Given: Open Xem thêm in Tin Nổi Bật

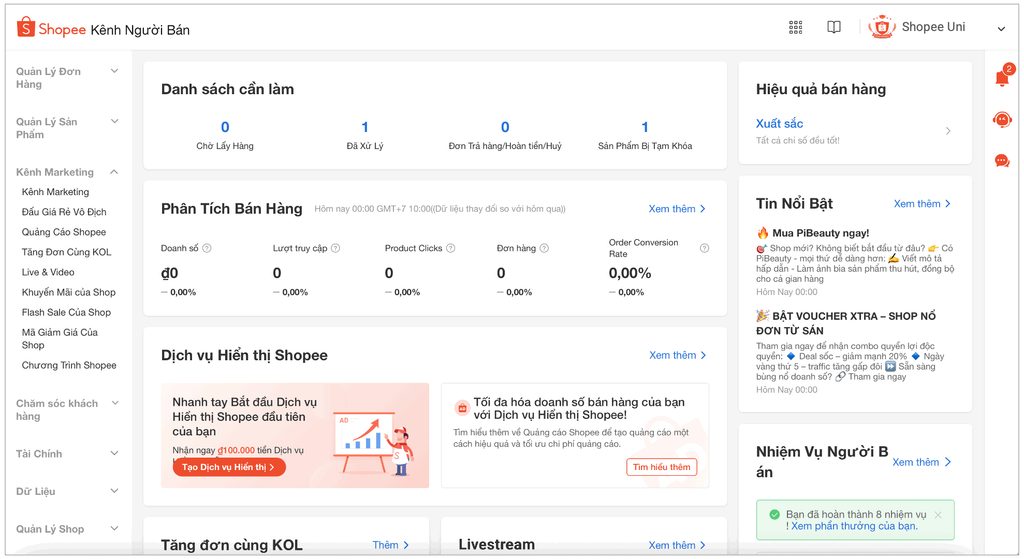Looking at the screenshot, I should [x=922, y=204].
